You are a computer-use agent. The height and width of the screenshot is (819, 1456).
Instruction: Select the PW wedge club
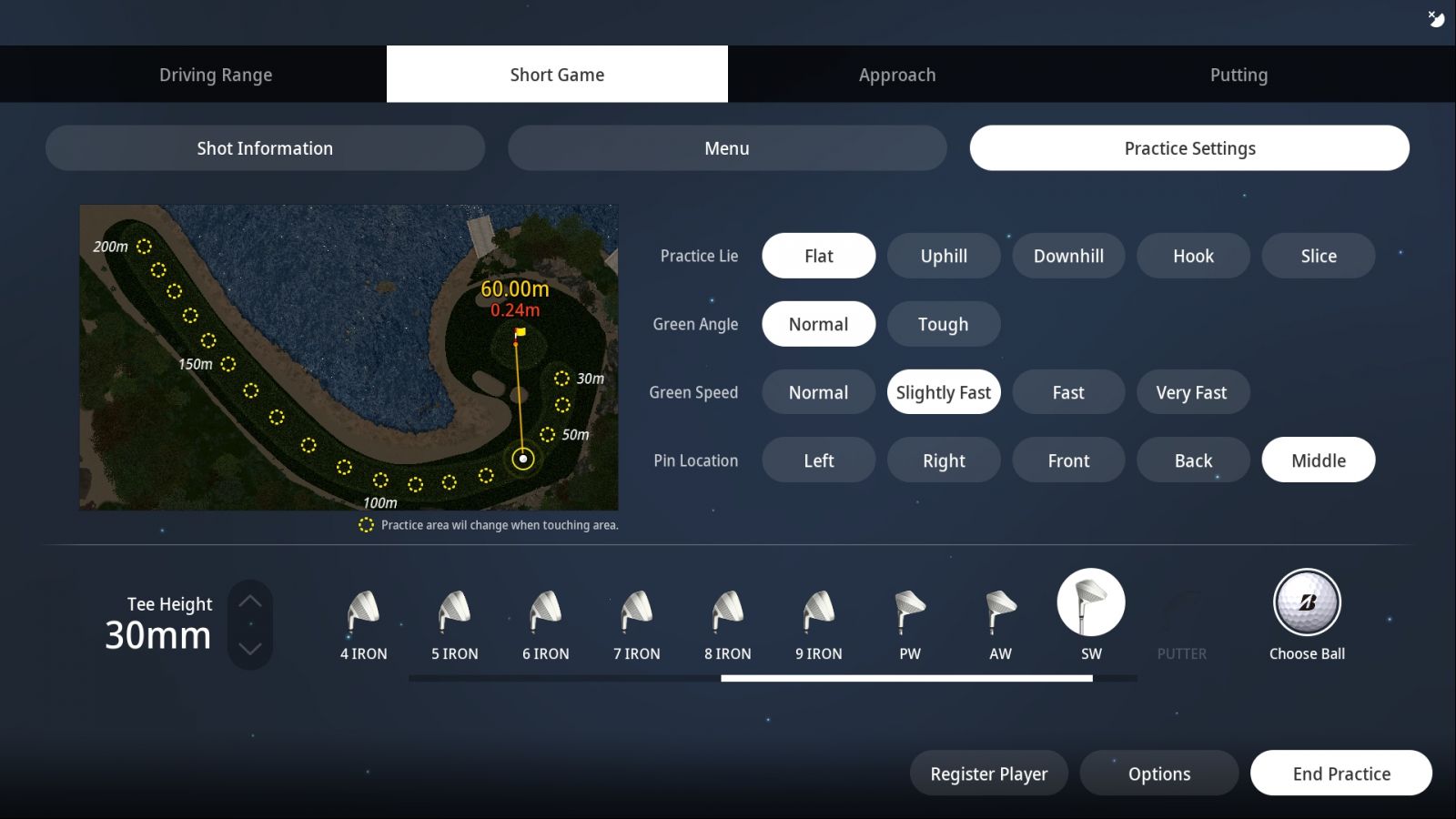pos(909,611)
